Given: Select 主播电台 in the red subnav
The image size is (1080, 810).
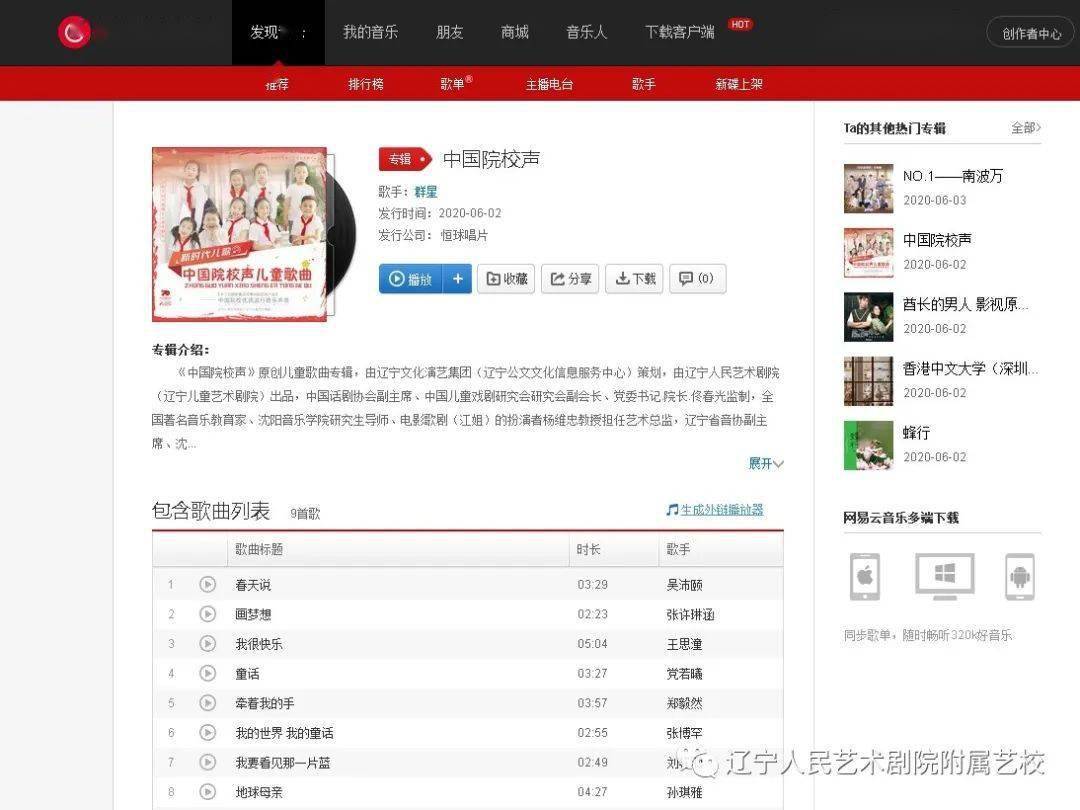Looking at the screenshot, I should 549,84.
